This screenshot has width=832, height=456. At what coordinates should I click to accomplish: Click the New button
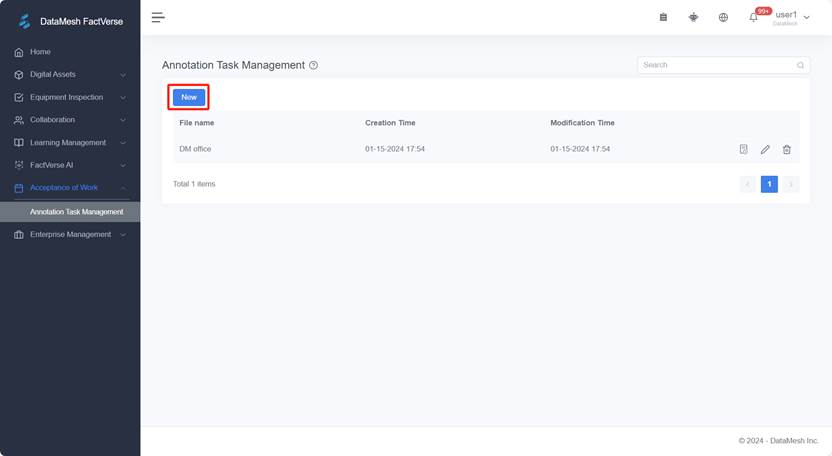(x=189, y=97)
